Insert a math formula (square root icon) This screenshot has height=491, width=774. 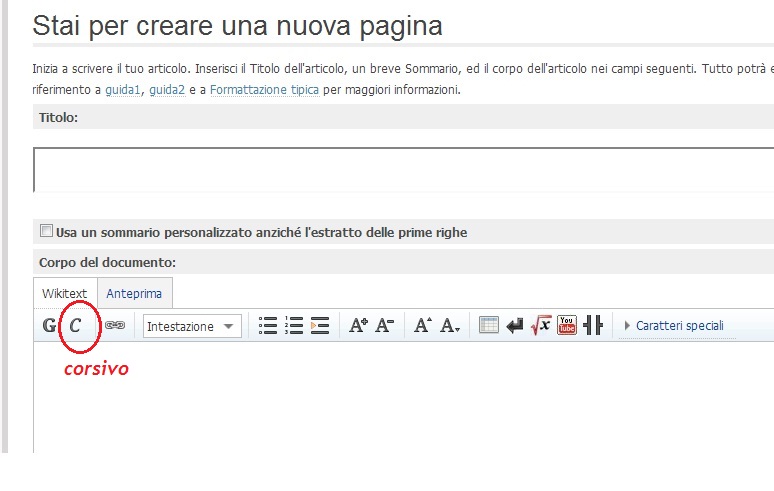click(x=541, y=326)
